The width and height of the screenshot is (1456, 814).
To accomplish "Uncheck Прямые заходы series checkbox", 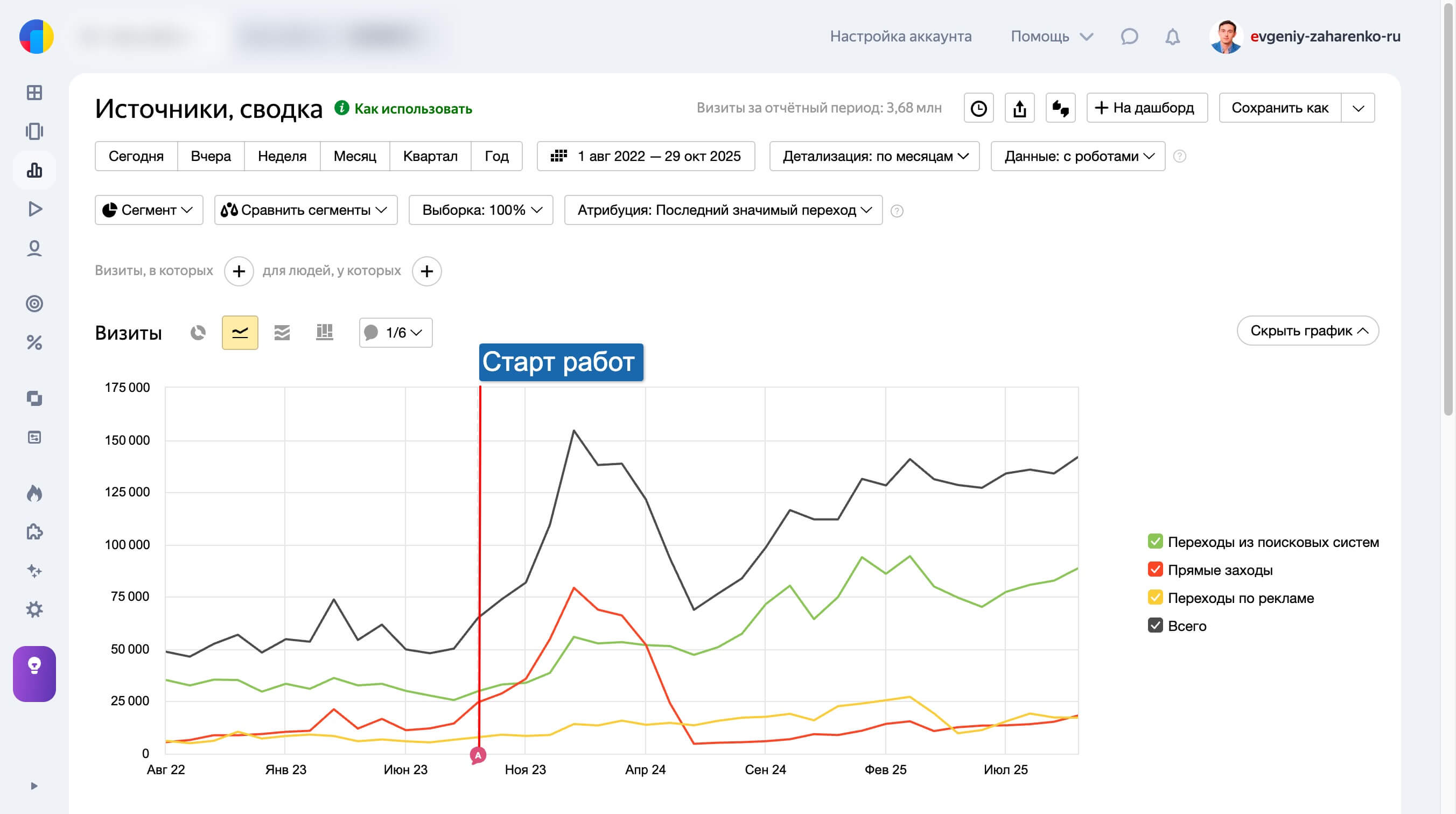I will tap(1155, 570).
